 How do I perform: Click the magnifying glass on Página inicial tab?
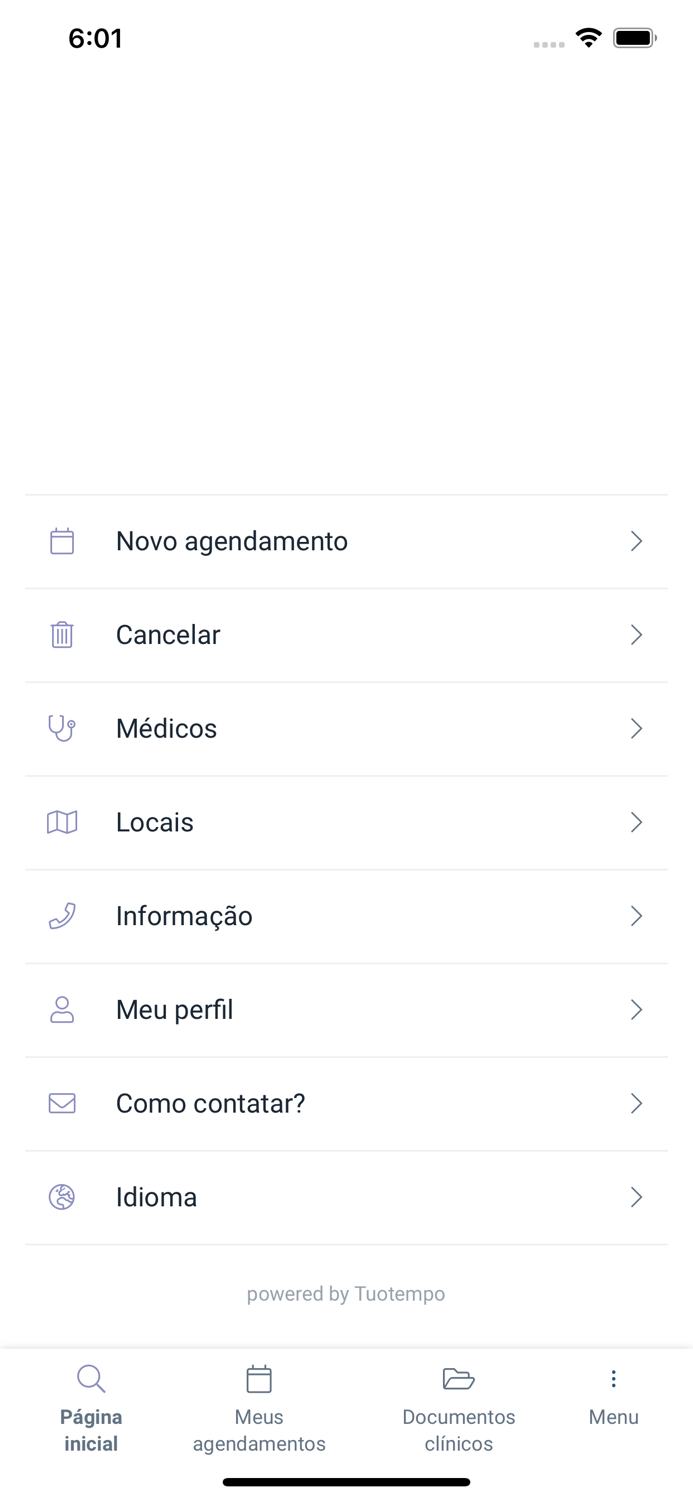pos(91,1377)
